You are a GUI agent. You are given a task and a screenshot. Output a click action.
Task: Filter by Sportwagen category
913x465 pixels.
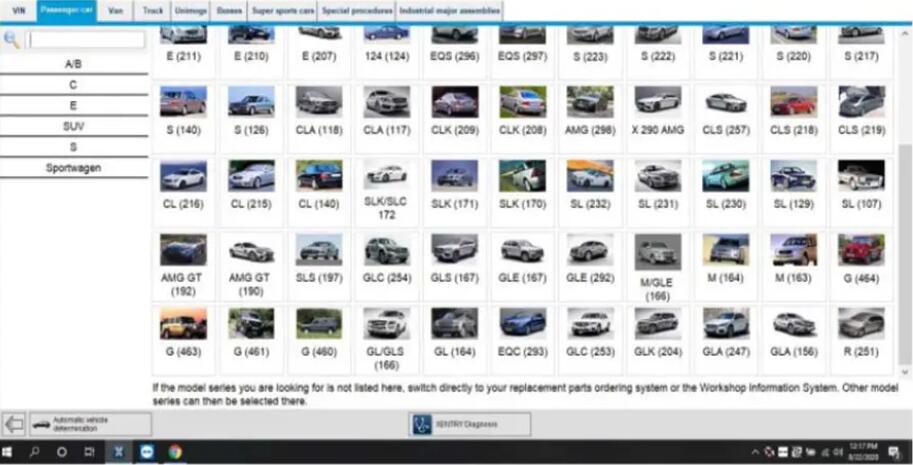tap(73, 168)
